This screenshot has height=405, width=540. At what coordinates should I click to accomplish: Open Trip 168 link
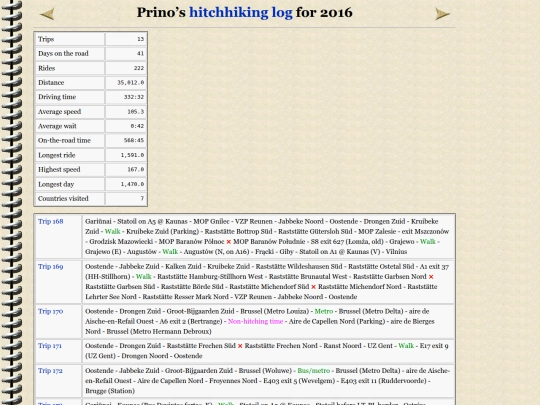coord(51,221)
